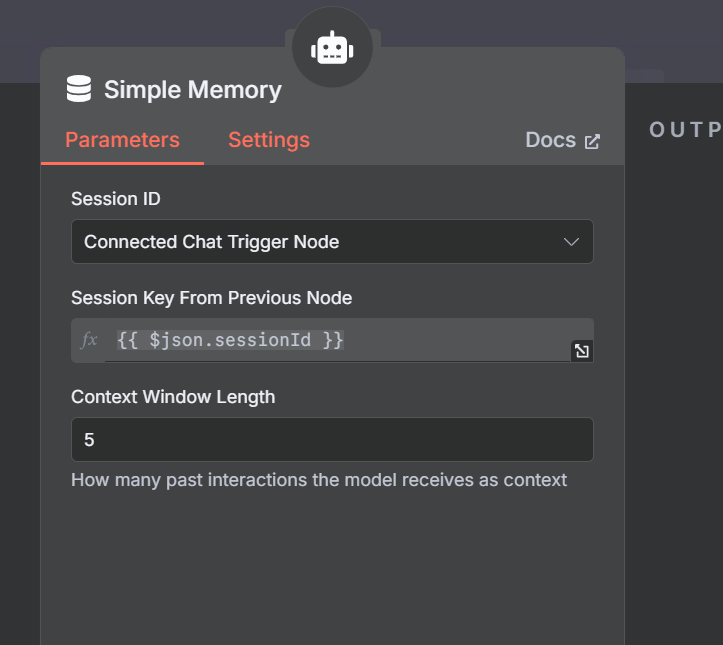Open the Settings tab
723x645 pixels.
tap(269, 140)
